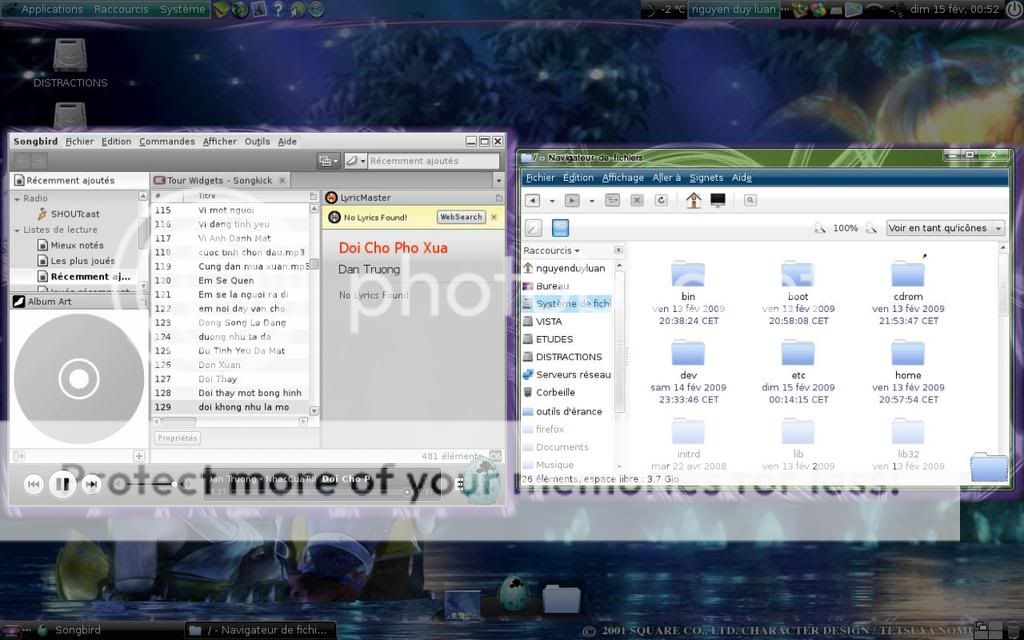
Task: Open search engine dropdown in Songbird
Action: point(356,161)
